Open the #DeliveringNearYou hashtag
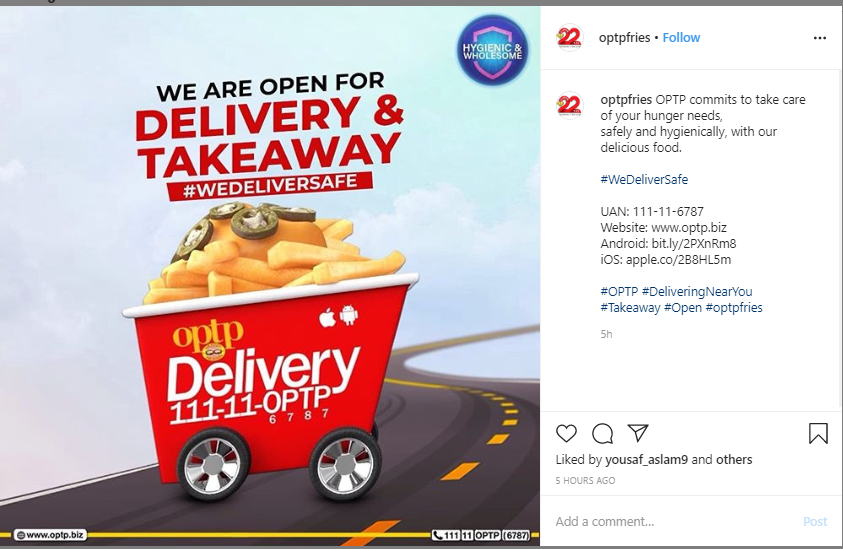Screen dimensions: 843x549 pos(697,291)
